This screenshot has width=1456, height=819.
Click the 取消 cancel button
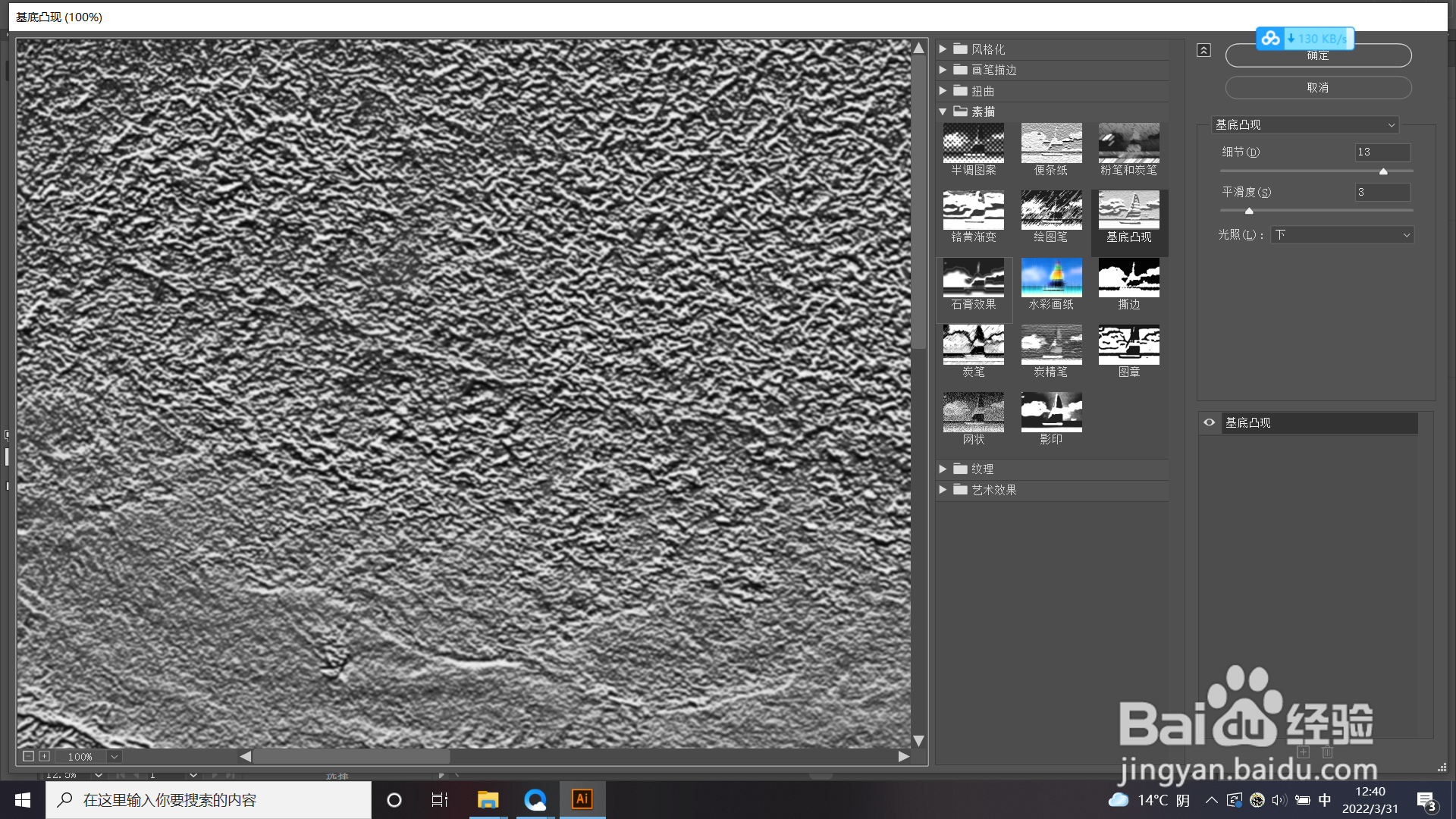point(1318,87)
